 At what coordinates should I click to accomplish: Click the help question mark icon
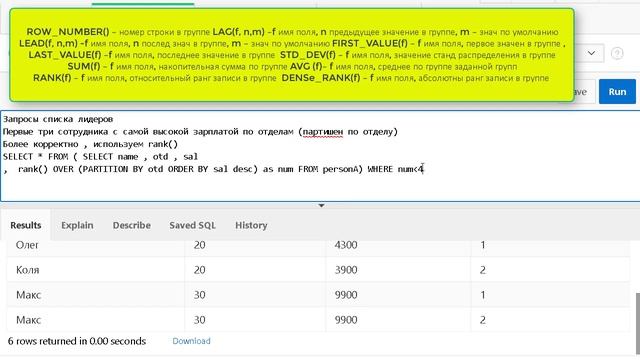617,53
